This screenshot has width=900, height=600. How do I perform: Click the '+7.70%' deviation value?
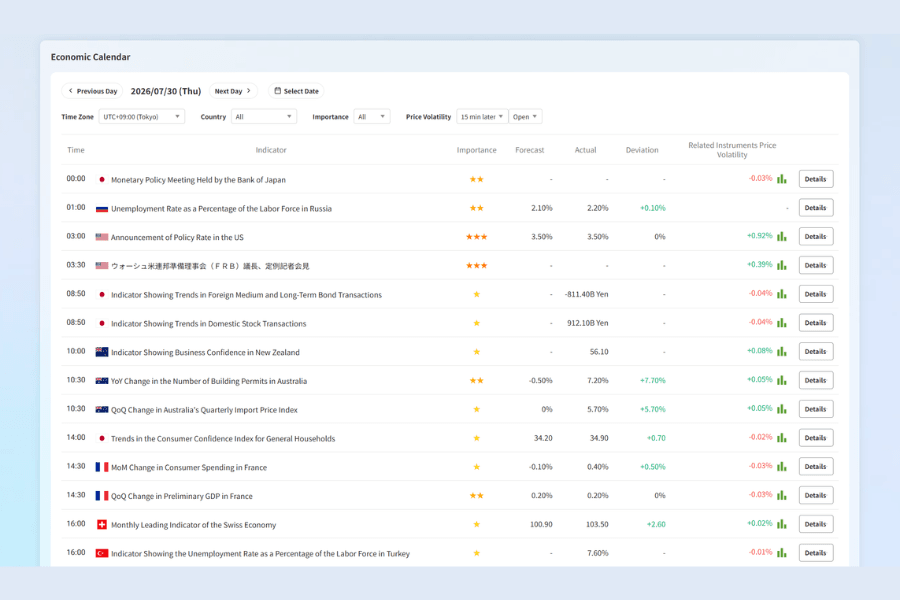pyautogui.click(x=653, y=380)
